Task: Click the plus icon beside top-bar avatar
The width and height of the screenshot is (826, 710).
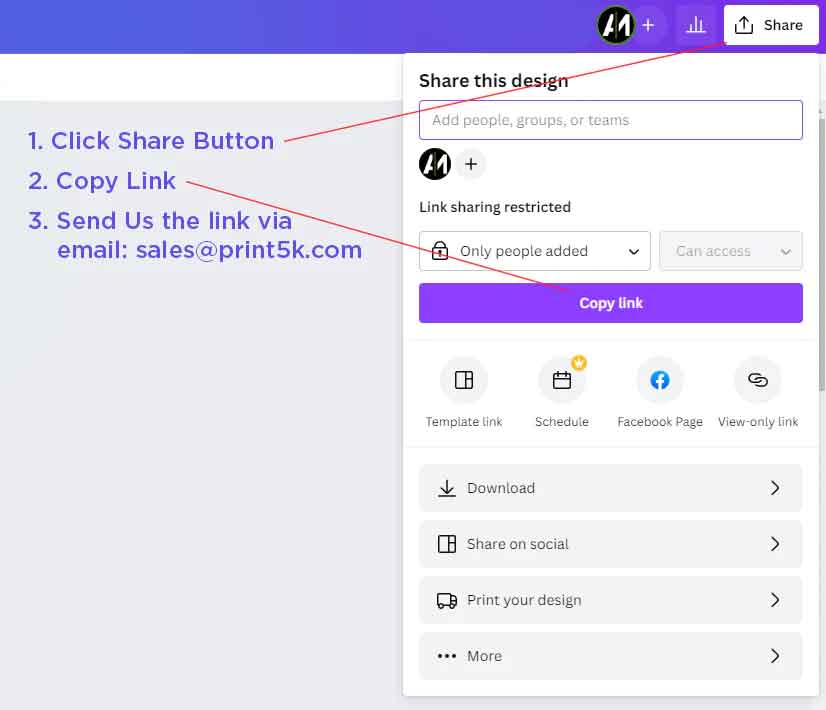Action: click(x=648, y=25)
